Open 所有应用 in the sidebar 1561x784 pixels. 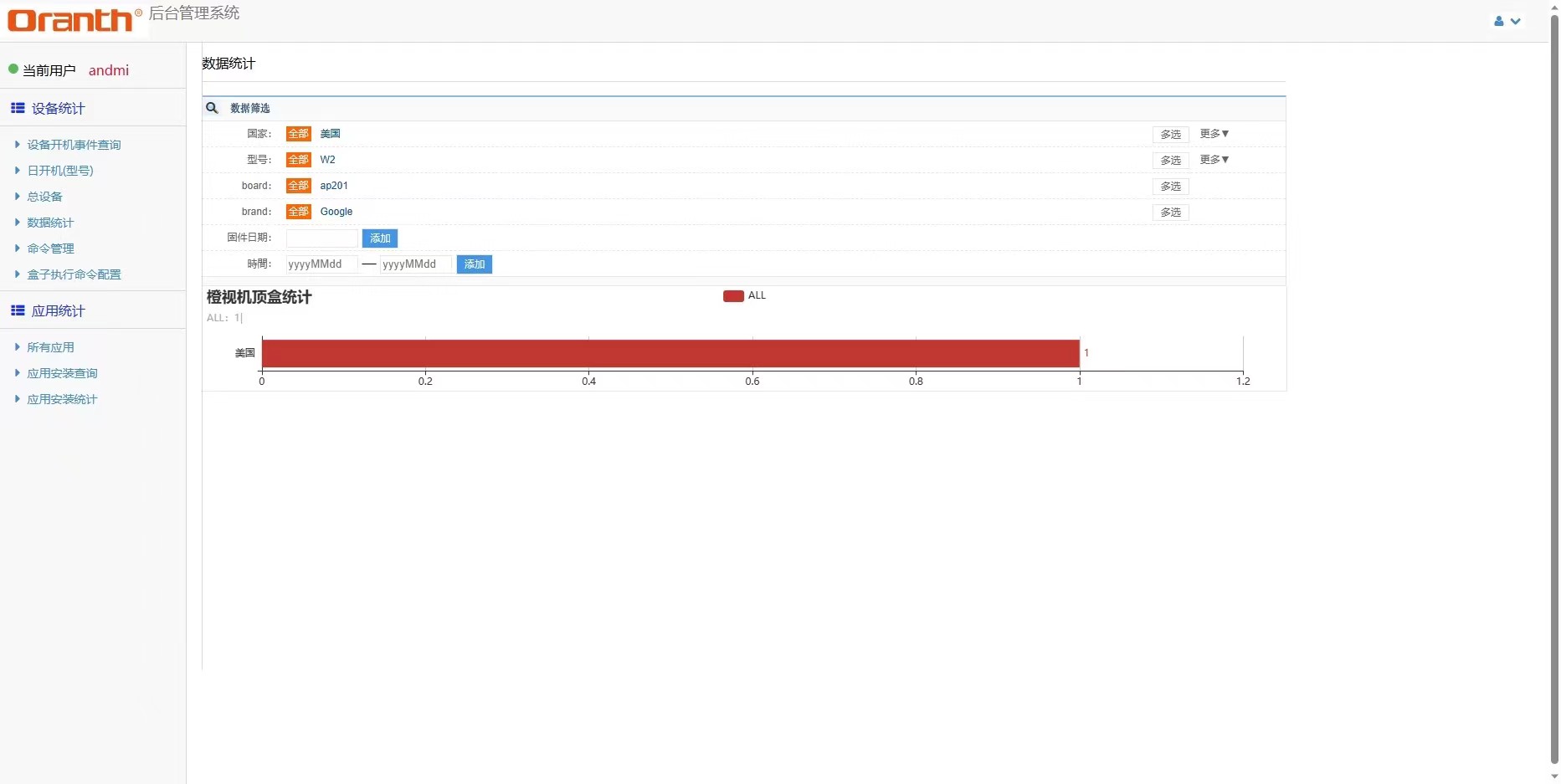(x=50, y=347)
